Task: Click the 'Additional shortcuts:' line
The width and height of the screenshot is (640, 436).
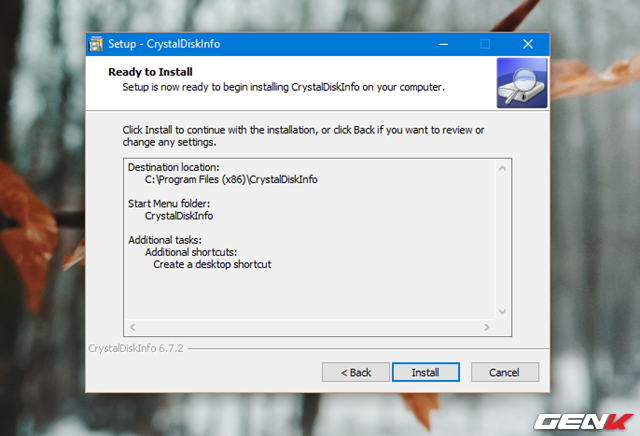Action: pos(191,252)
